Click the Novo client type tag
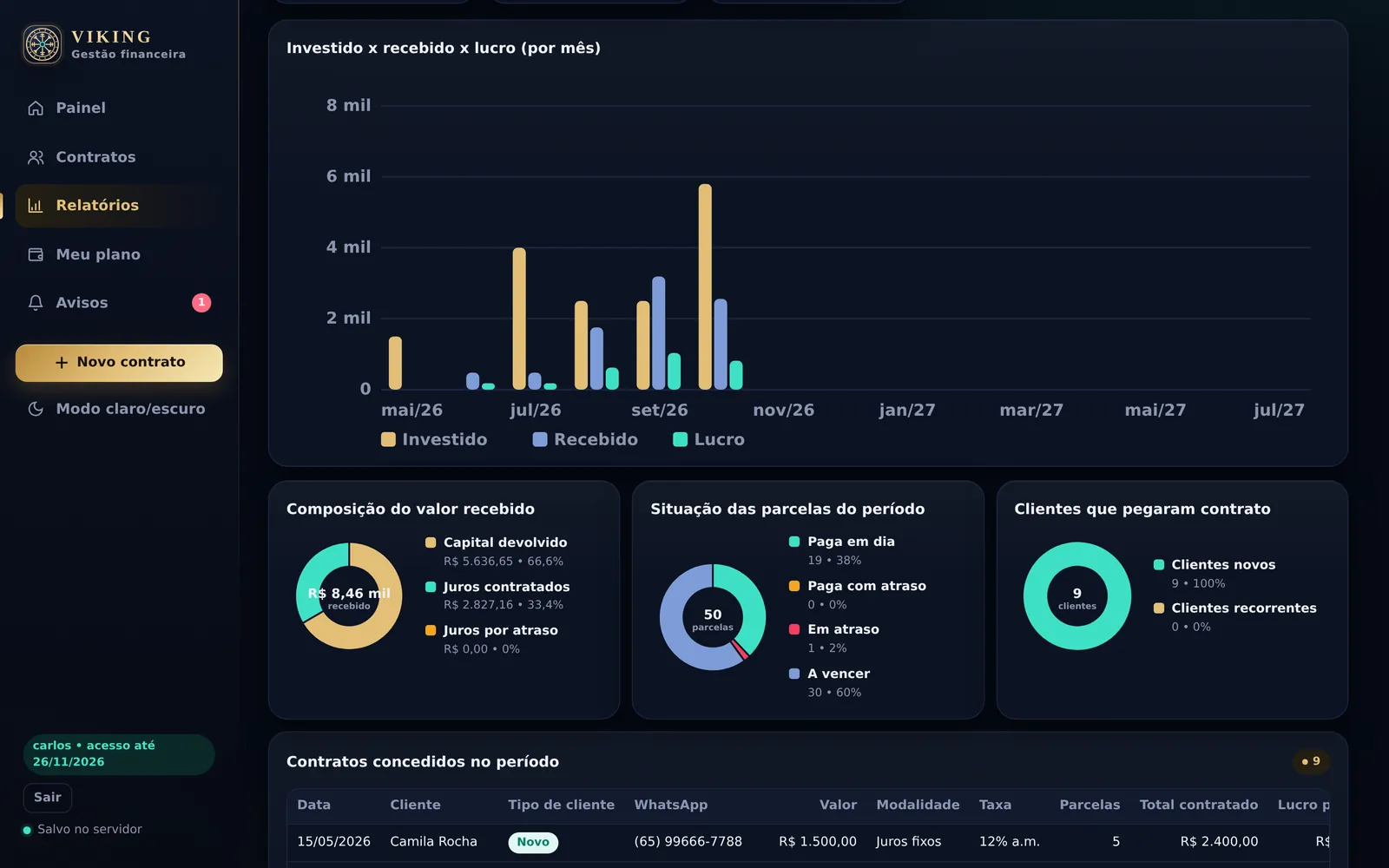 pos(533,842)
